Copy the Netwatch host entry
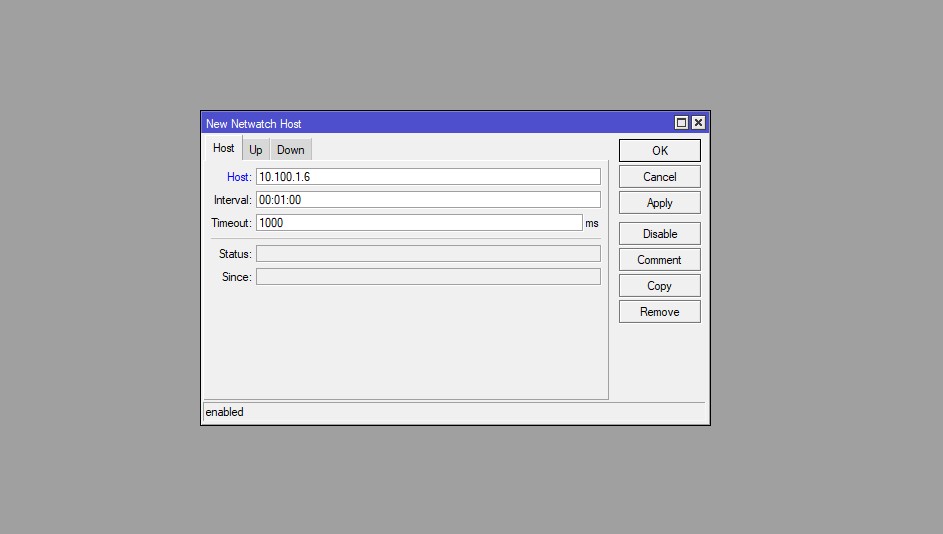The height and width of the screenshot is (534, 943). coord(659,286)
